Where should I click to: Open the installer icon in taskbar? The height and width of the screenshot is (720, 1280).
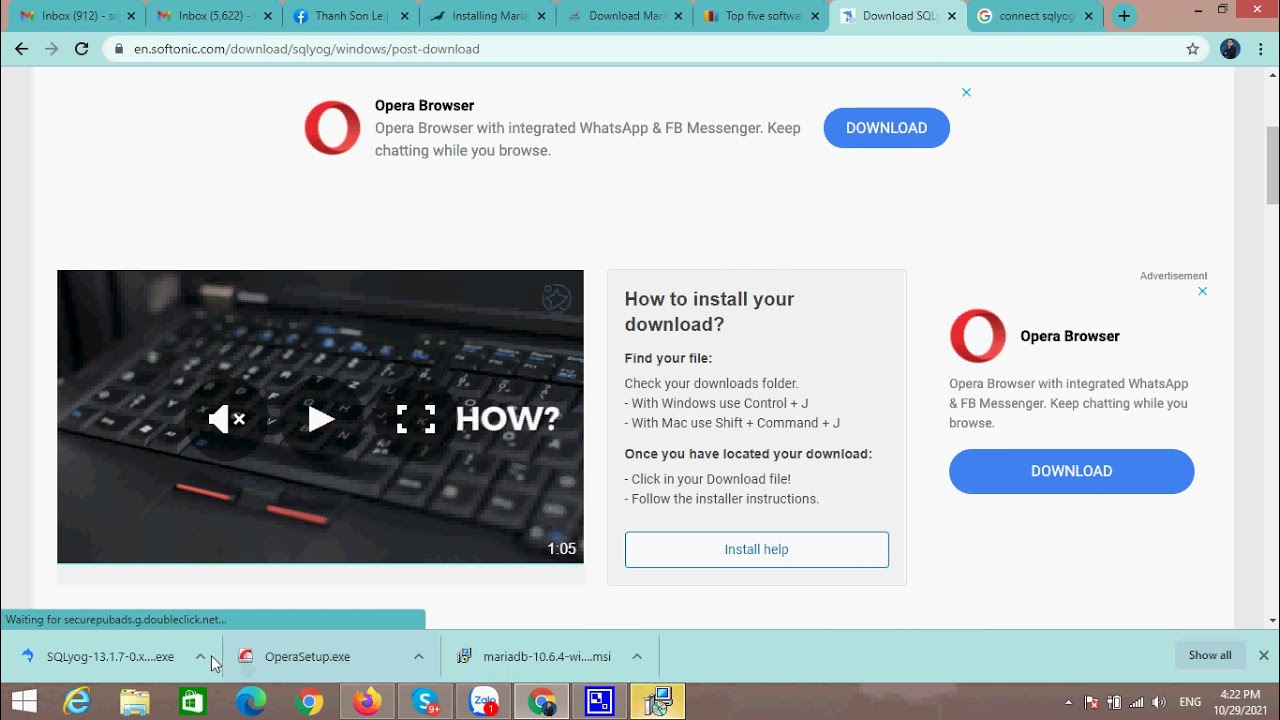point(658,702)
